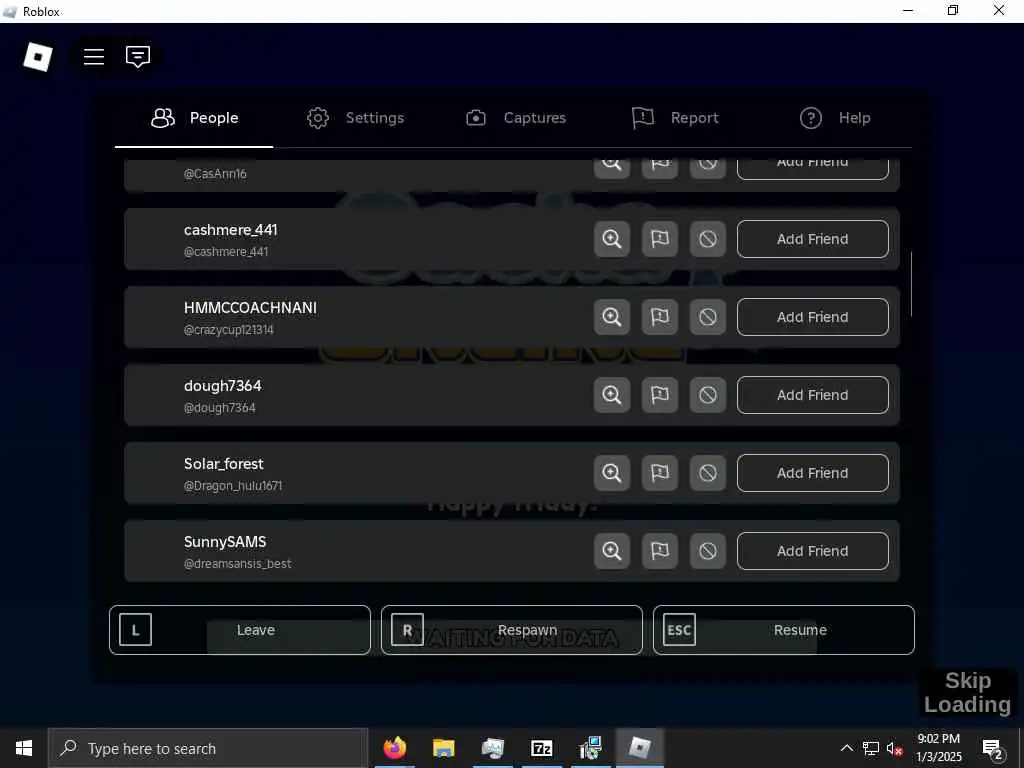Open the notification center icon
Viewport: 1024px width, 768px height.
click(993, 748)
